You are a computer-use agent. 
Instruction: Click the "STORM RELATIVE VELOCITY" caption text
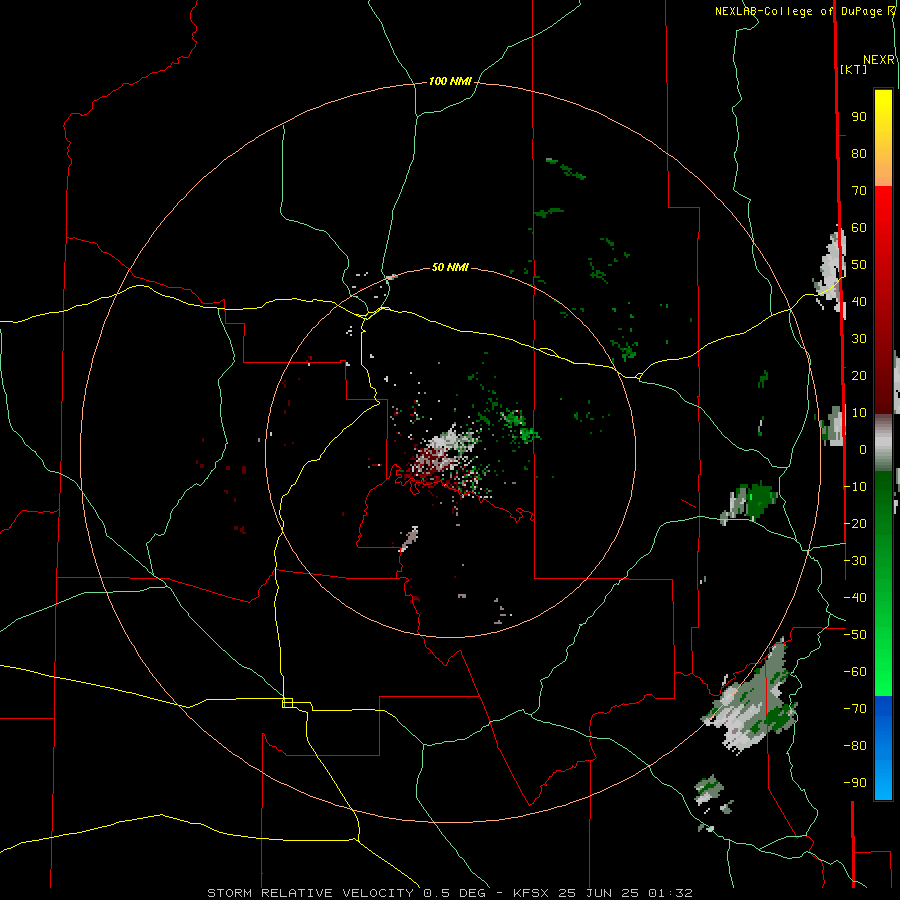click(x=310, y=893)
